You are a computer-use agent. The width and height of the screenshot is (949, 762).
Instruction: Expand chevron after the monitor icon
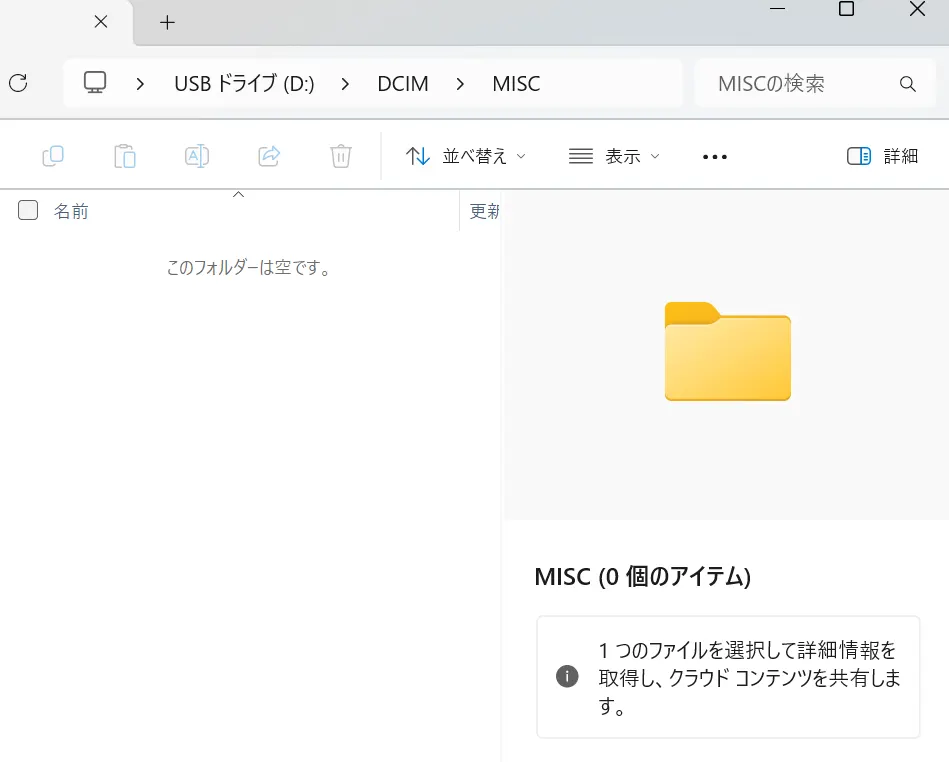pyautogui.click(x=140, y=84)
